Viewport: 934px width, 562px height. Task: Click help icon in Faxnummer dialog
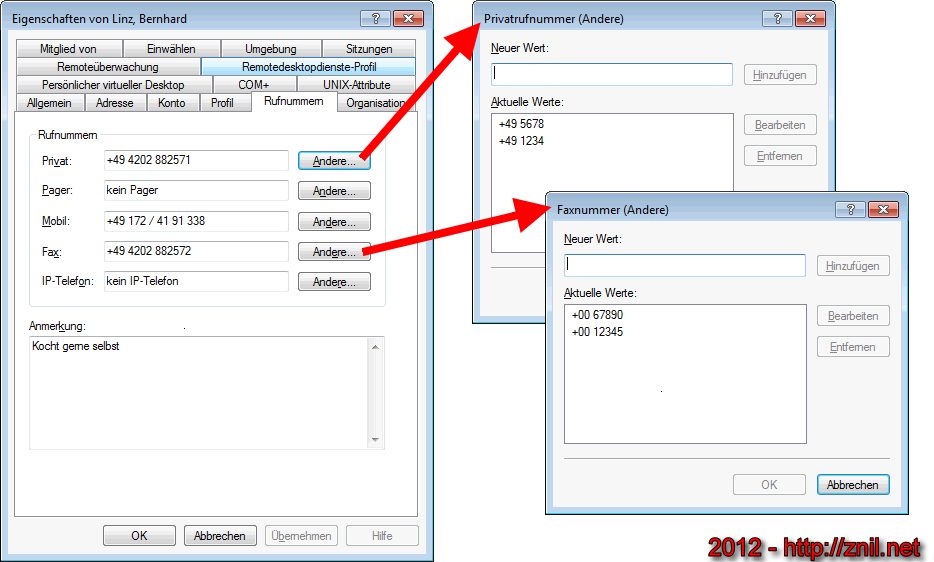(850, 209)
